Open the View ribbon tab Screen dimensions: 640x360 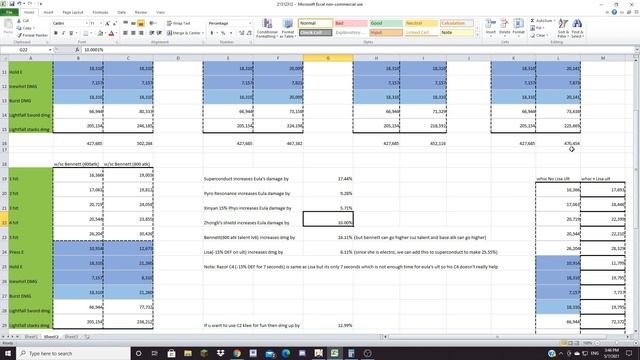tap(160, 12)
